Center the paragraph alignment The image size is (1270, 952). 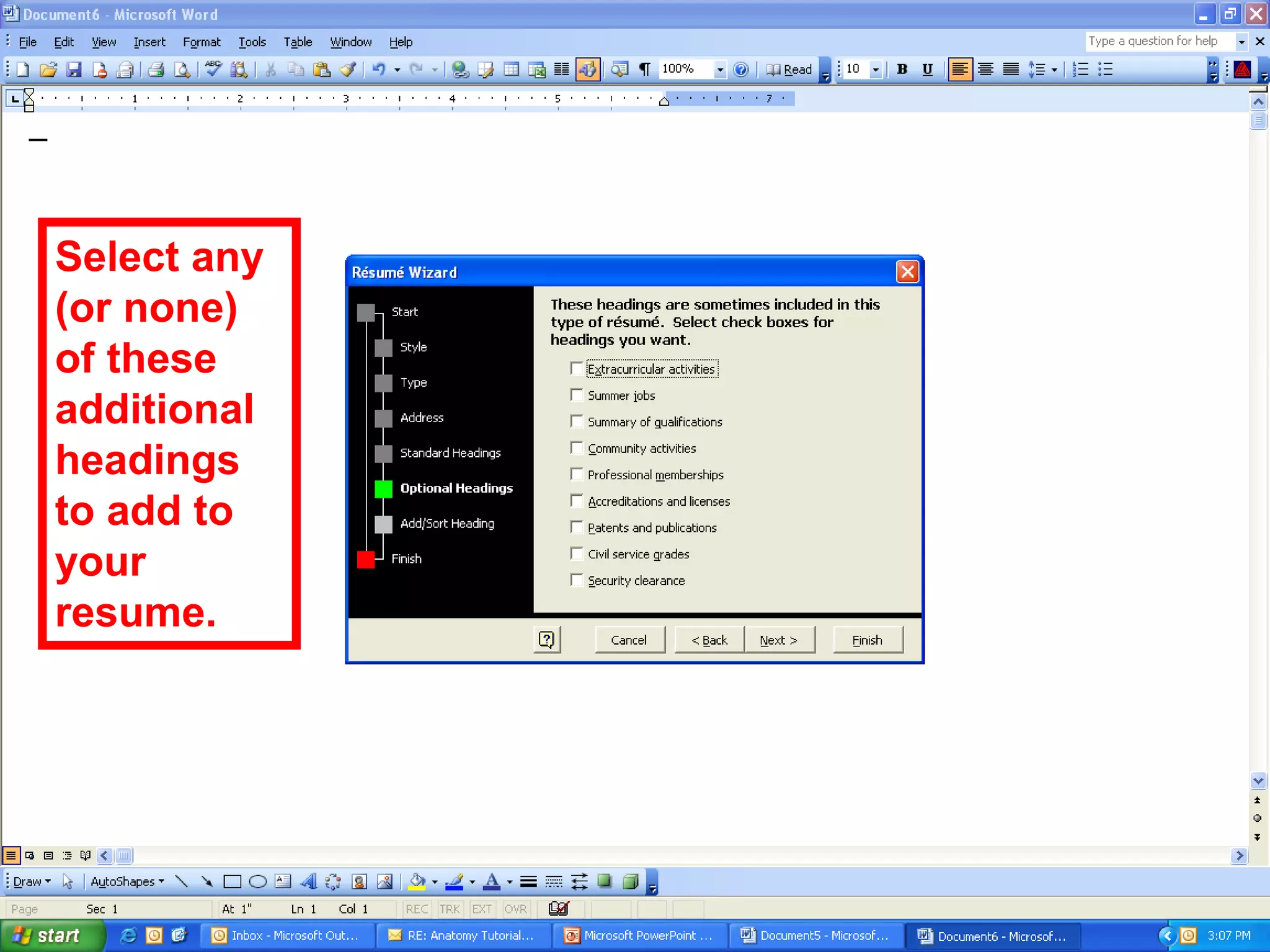985,69
